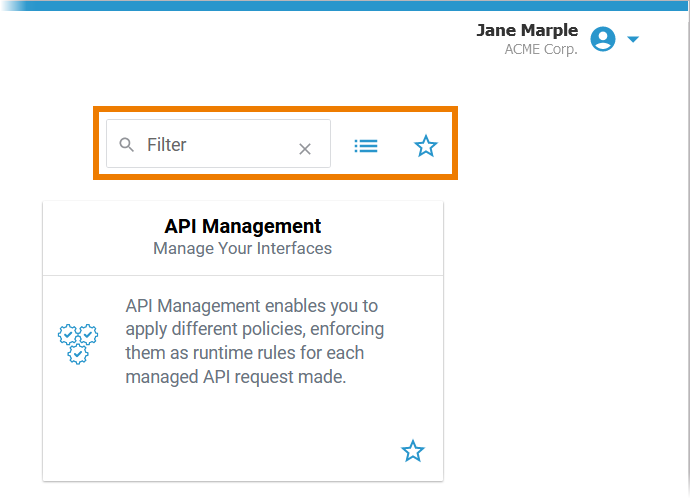Click the magnifier search icon in filter field
690x499 pixels.
(x=126, y=145)
